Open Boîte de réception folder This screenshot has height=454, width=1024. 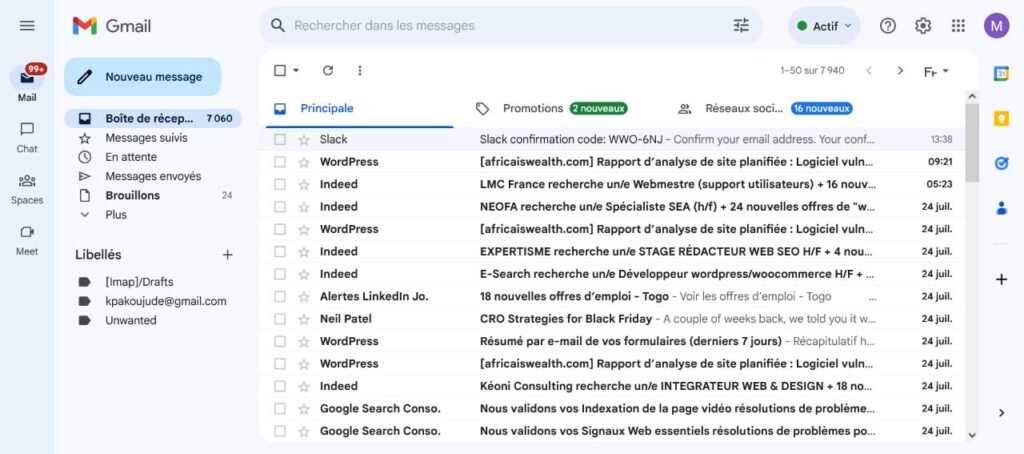[x=153, y=118]
